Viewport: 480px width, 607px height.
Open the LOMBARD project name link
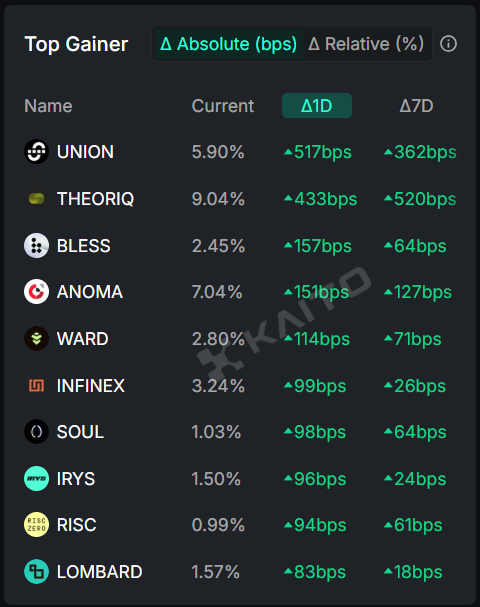99,572
